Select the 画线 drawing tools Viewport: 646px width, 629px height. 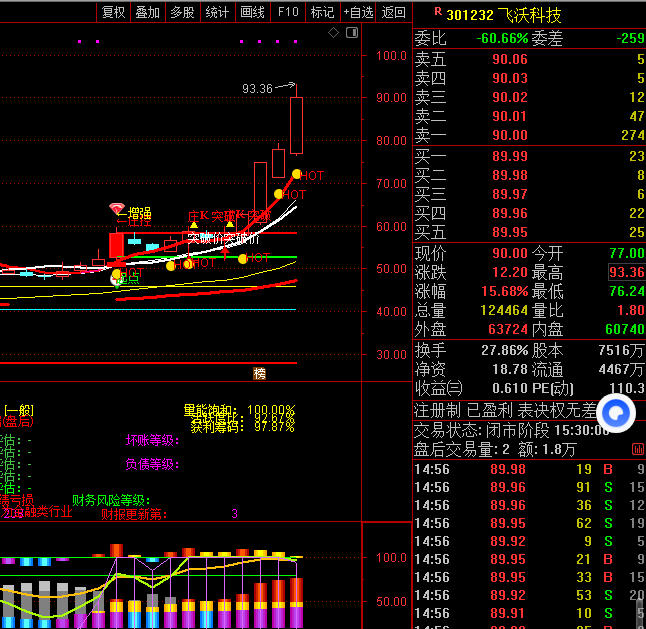point(252,12)
